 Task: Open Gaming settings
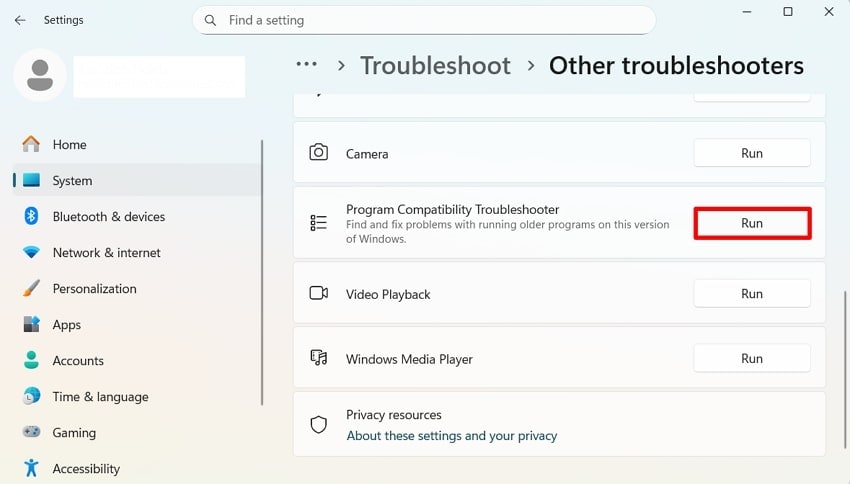[x=137, y=433]
